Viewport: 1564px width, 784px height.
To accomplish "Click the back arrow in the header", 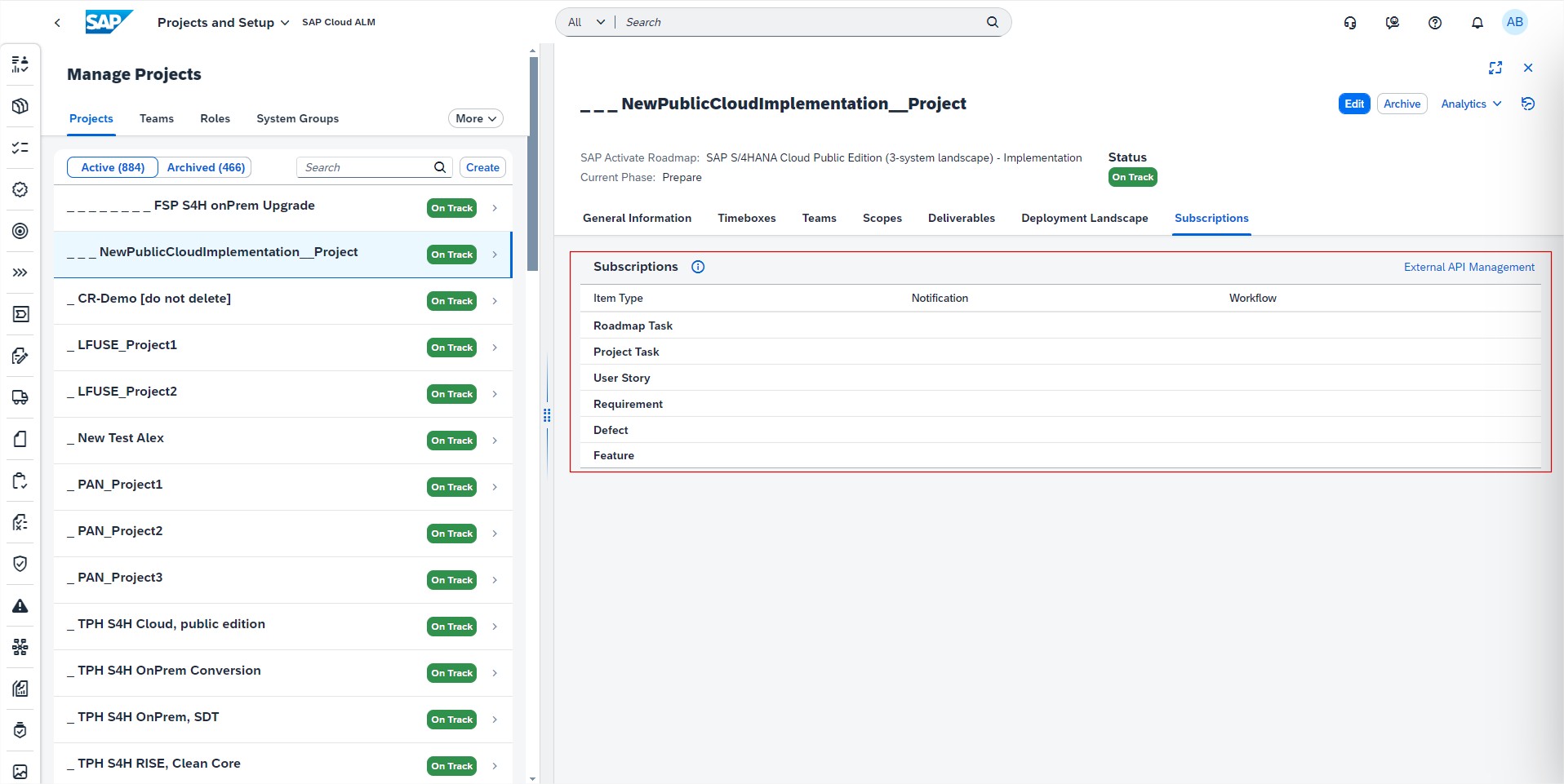I will click(x=57, y=23).
